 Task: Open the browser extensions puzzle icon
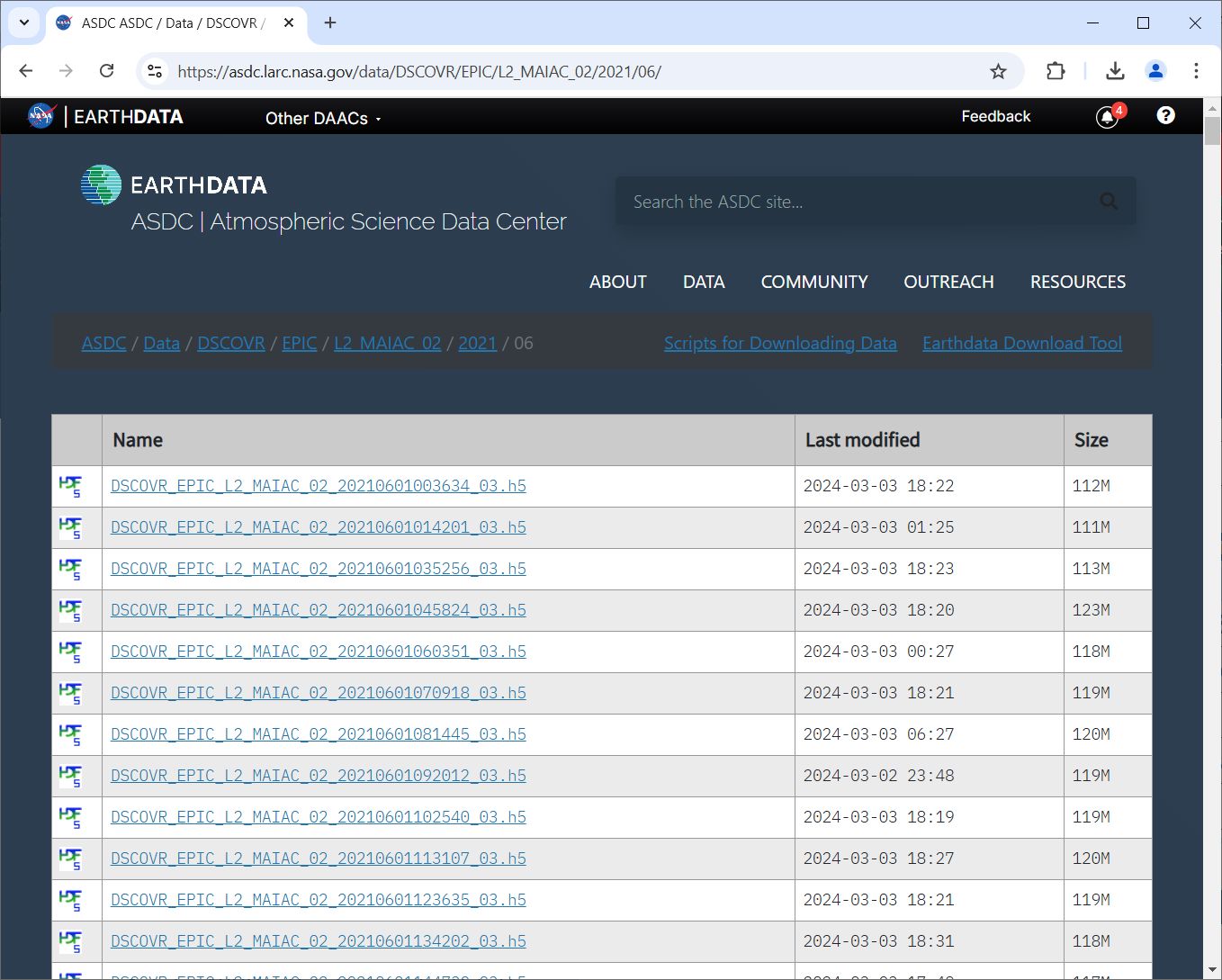click(x=1056, y=71)
